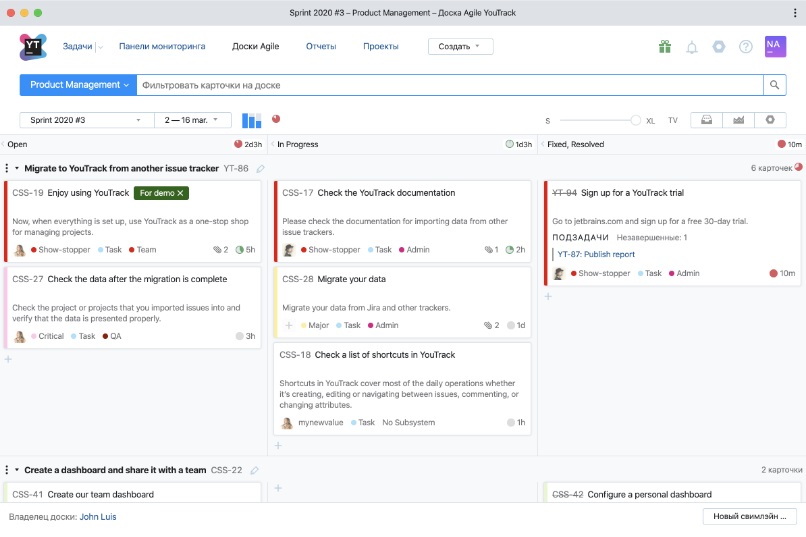Viewport: 806px width, 537px height.
Task: Open the notifications bell
Action: (x=692, y=47)
